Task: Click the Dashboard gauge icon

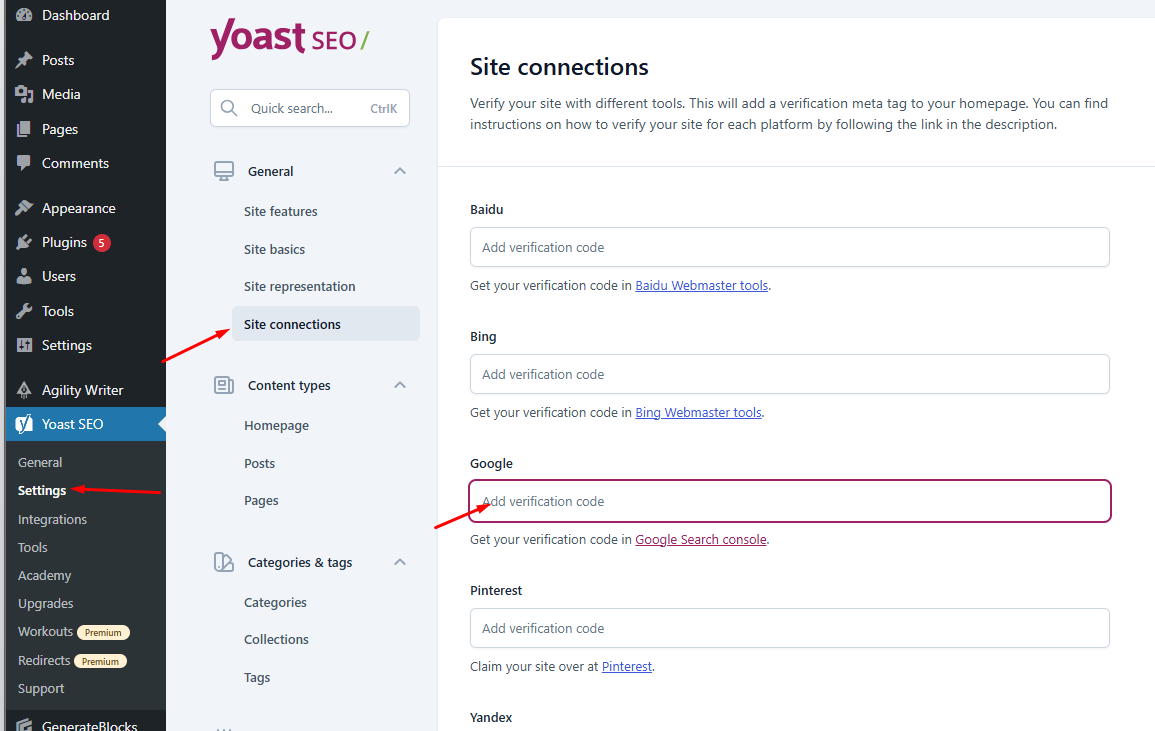Action: click(24, 15)
